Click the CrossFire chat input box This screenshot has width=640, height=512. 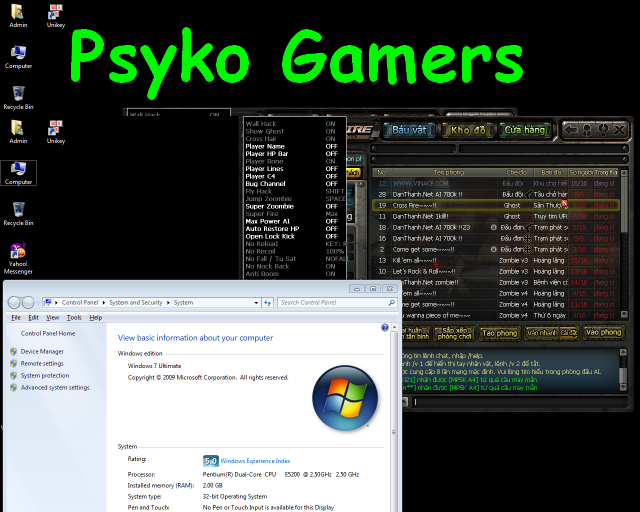point(519,402)
